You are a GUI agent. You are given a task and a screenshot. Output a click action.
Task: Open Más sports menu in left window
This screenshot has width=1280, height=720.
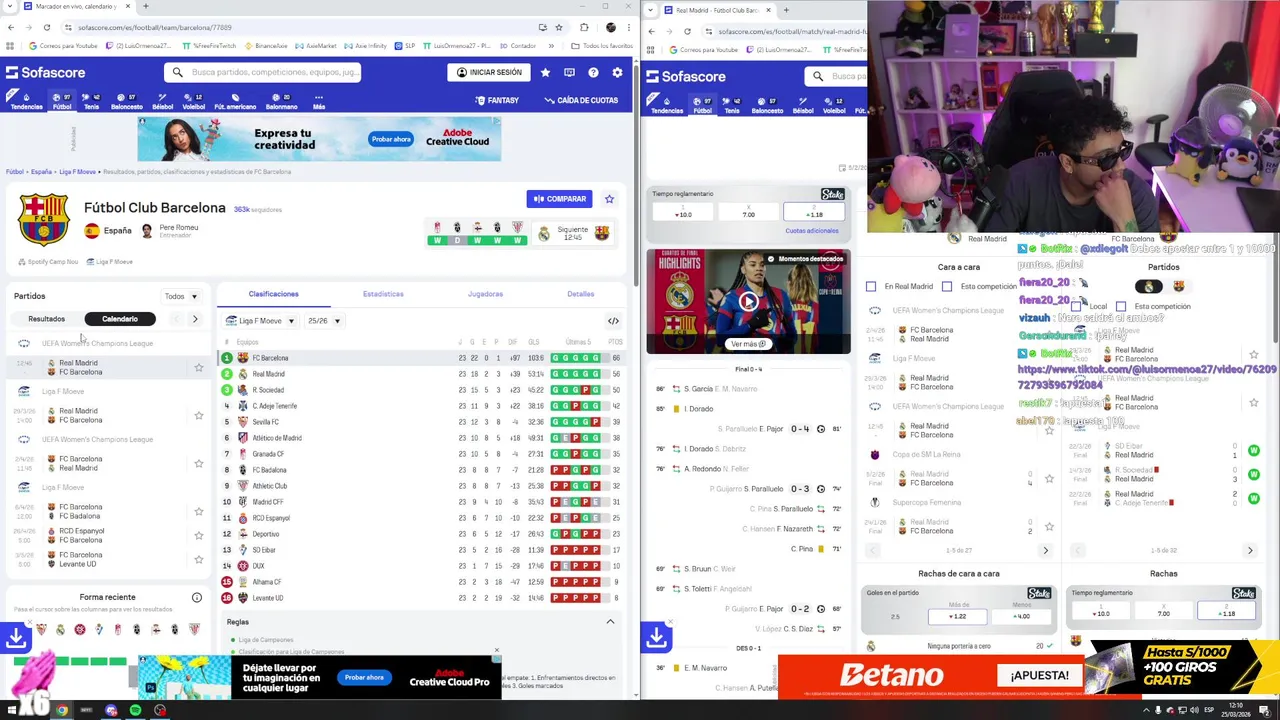(x=319, y=102)
